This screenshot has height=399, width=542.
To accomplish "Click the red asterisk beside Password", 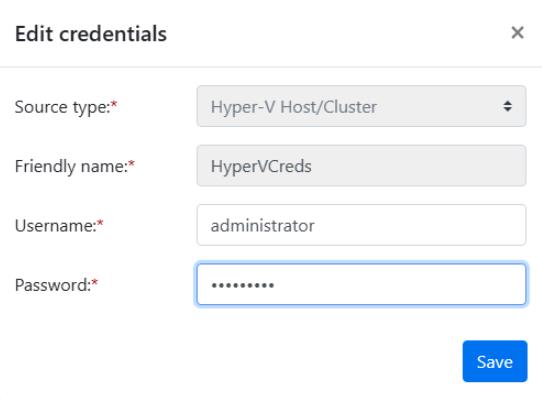I will tap(95, 282).
